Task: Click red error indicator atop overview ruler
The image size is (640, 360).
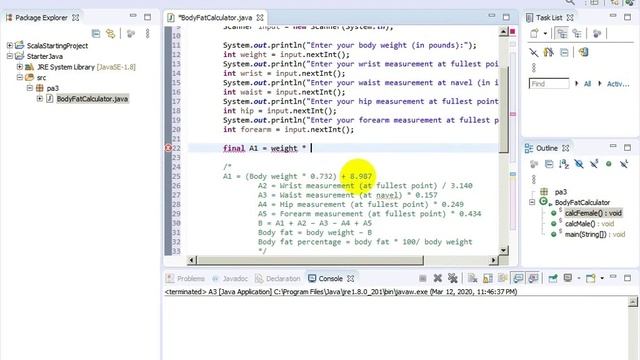Action: pos(513,31)
